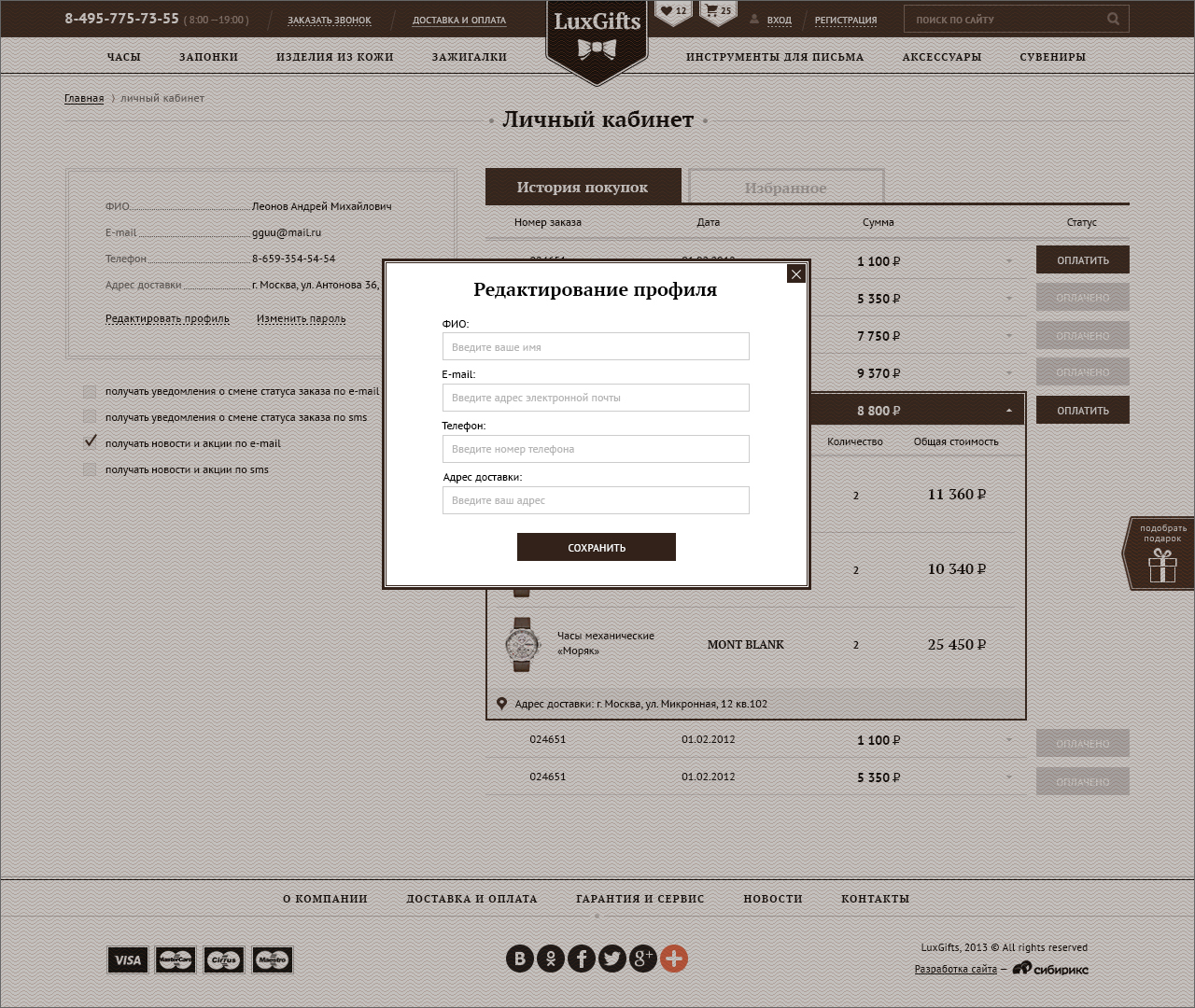Expand the 9 370 ₽ order details

tap(1008, 373)
